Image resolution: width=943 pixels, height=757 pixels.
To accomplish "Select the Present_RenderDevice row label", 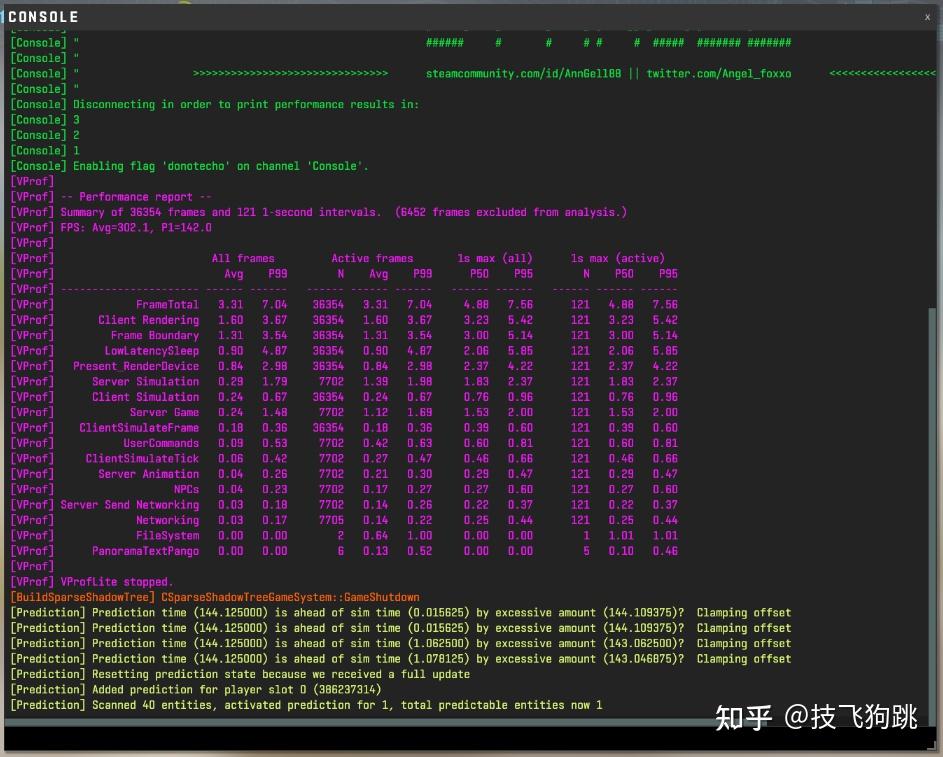I will point(136,366).
